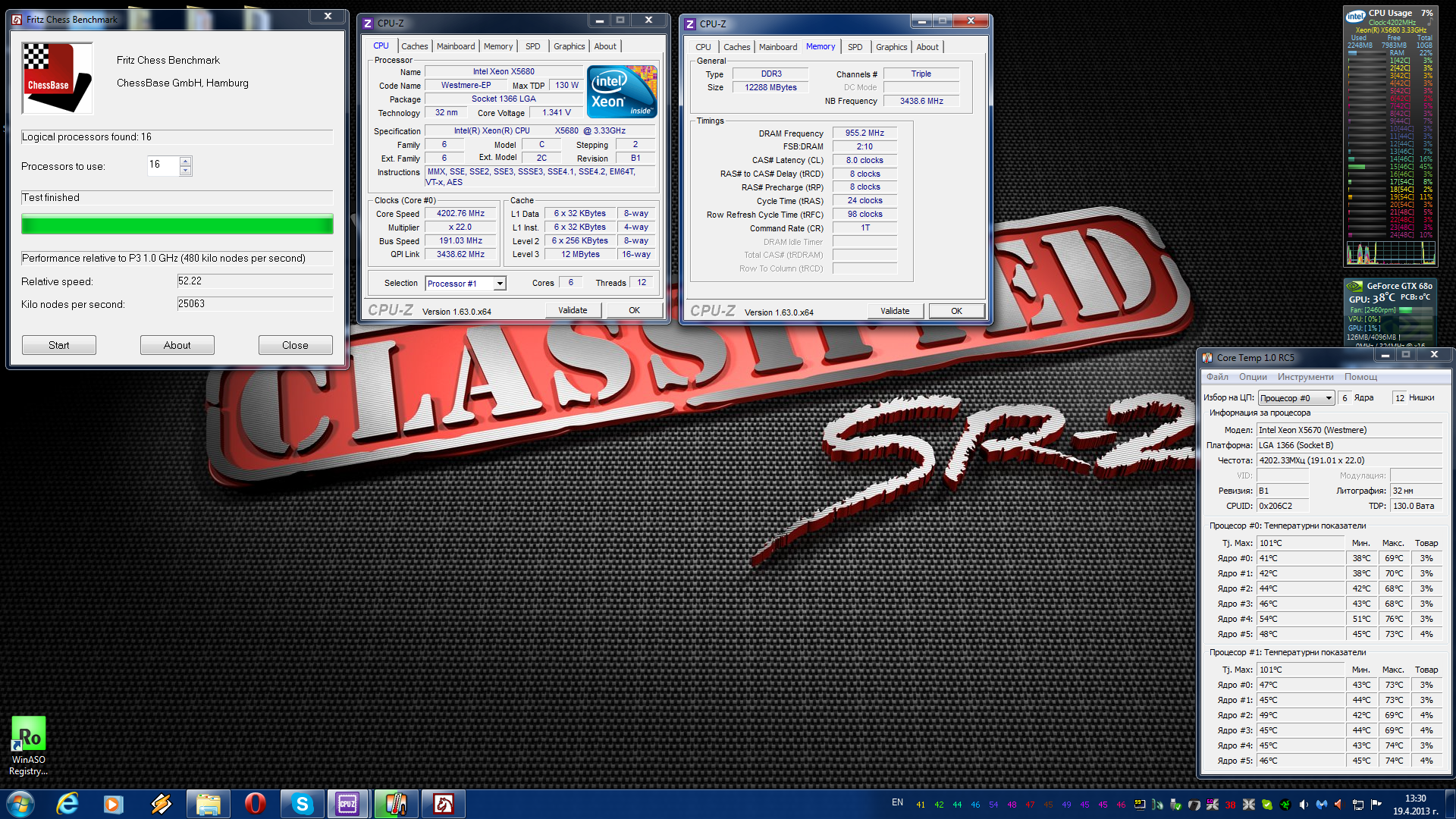
Task: Open the Файл menu in Core Temp
Action: point(1217,377)
